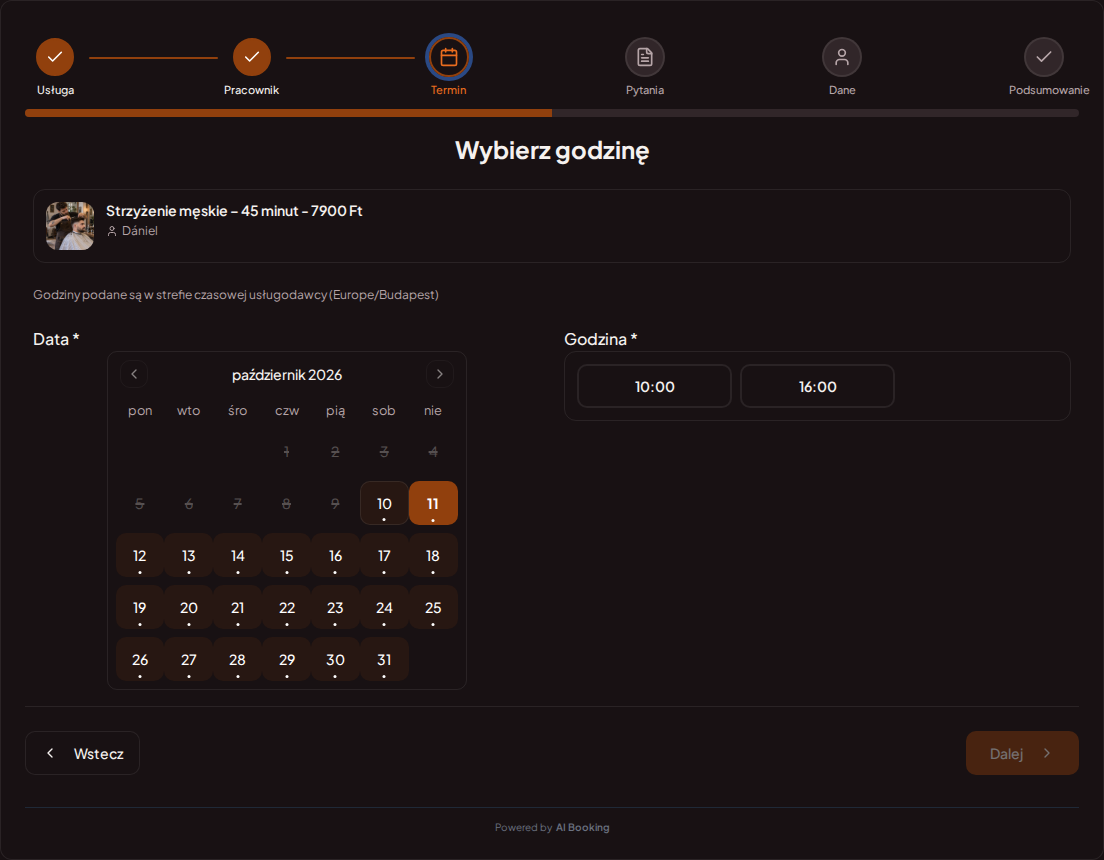Click the Strzyżenie męskie service title

234,211
